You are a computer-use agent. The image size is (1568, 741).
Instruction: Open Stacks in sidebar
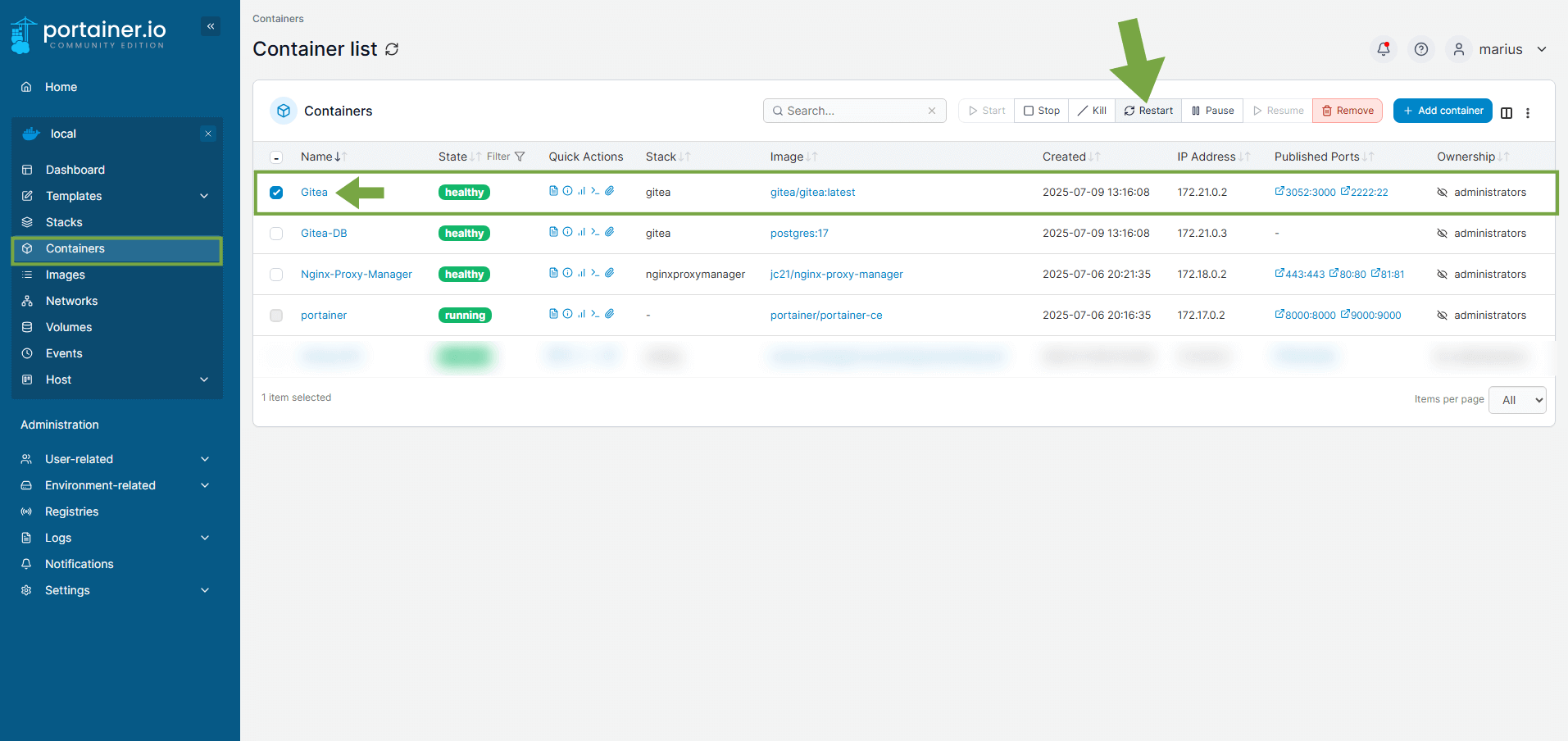(x=116, y=222)
